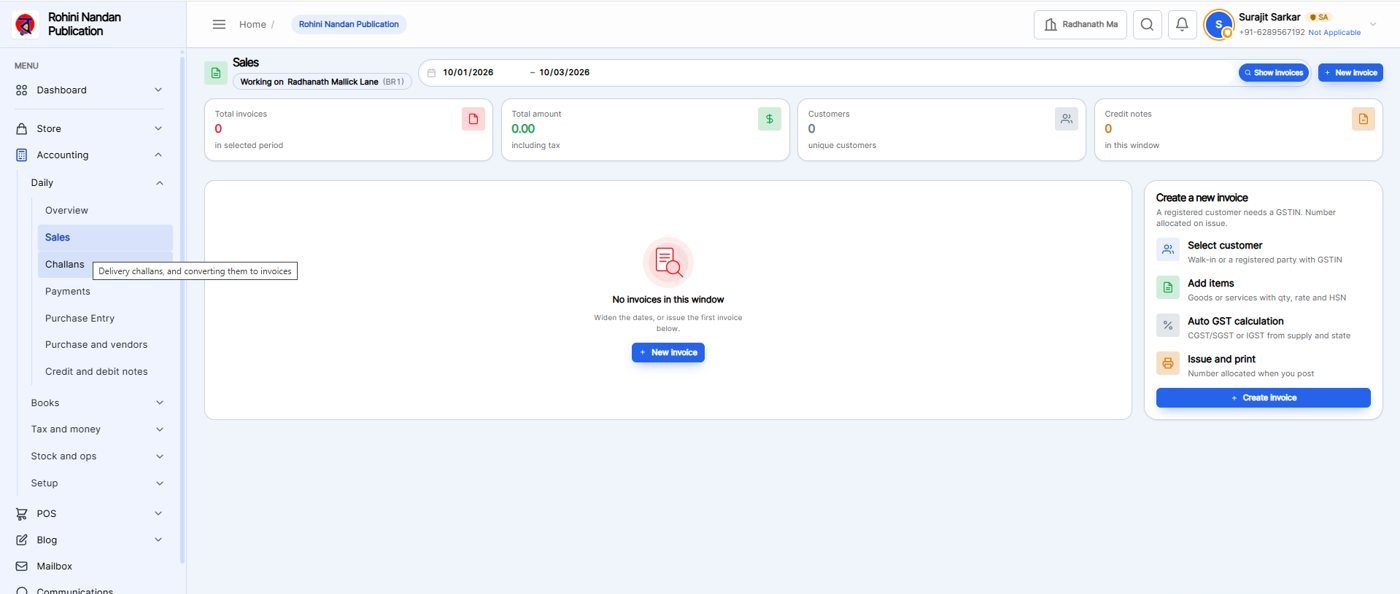Viewport: 1400px width, 594px height.
Task: Click the Show invoices button
Action: (1274, 73)
